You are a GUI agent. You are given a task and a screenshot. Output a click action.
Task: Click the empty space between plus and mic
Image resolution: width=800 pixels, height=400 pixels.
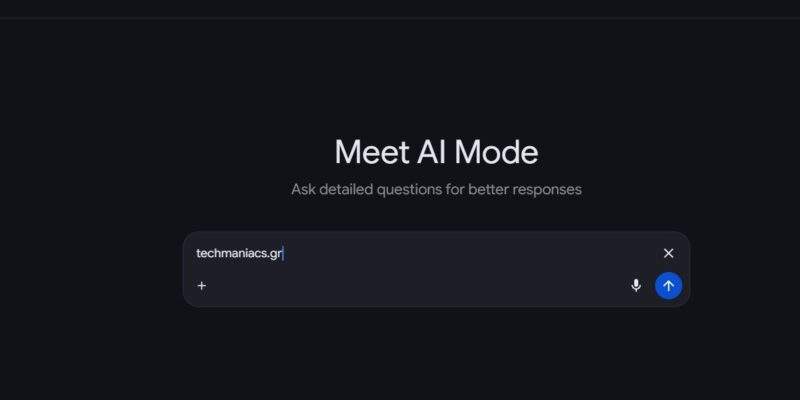[420, 286]
